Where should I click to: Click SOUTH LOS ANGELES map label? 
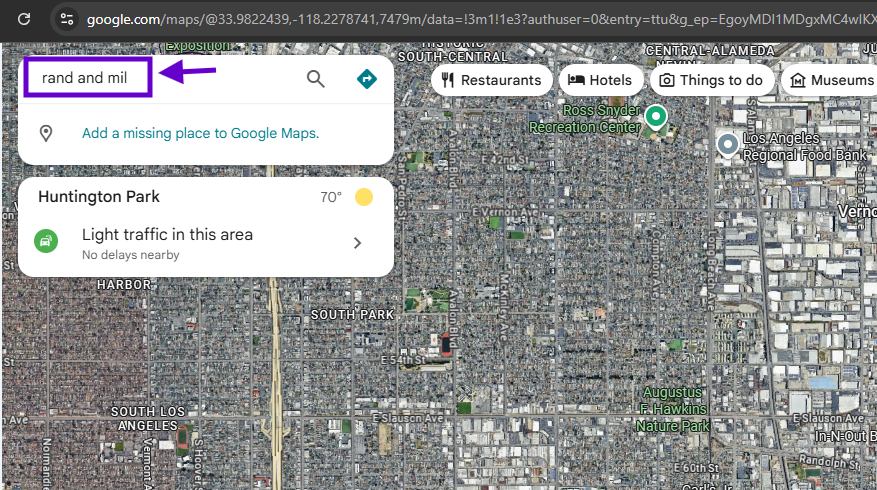(x=148, y=418)
